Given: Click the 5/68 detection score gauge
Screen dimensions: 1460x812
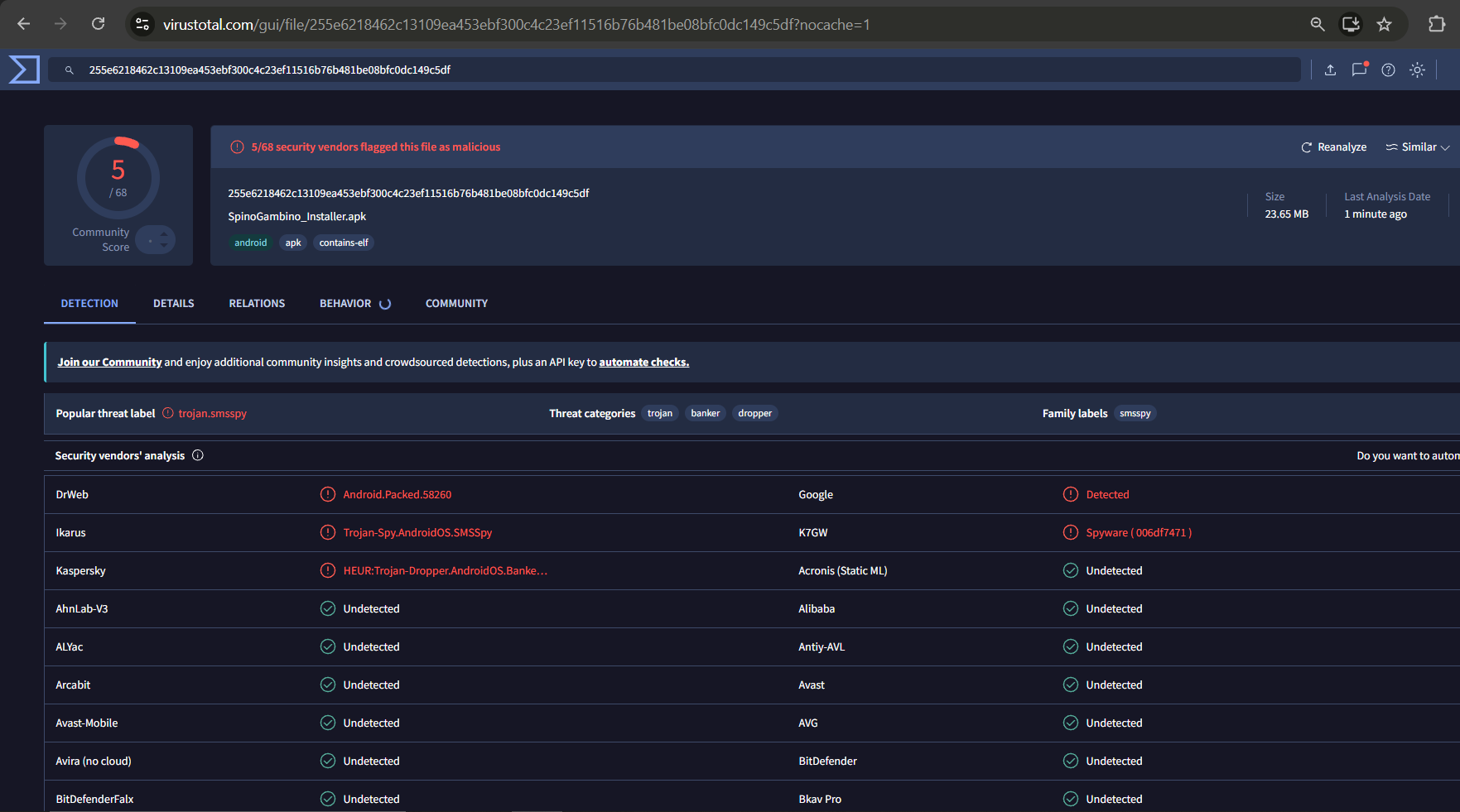Looking at the screenshot, I should pos(118,177).
